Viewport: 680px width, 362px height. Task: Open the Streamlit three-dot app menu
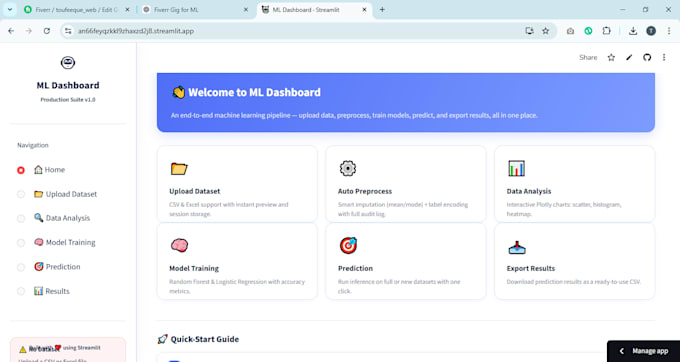(x=664, y=57)
